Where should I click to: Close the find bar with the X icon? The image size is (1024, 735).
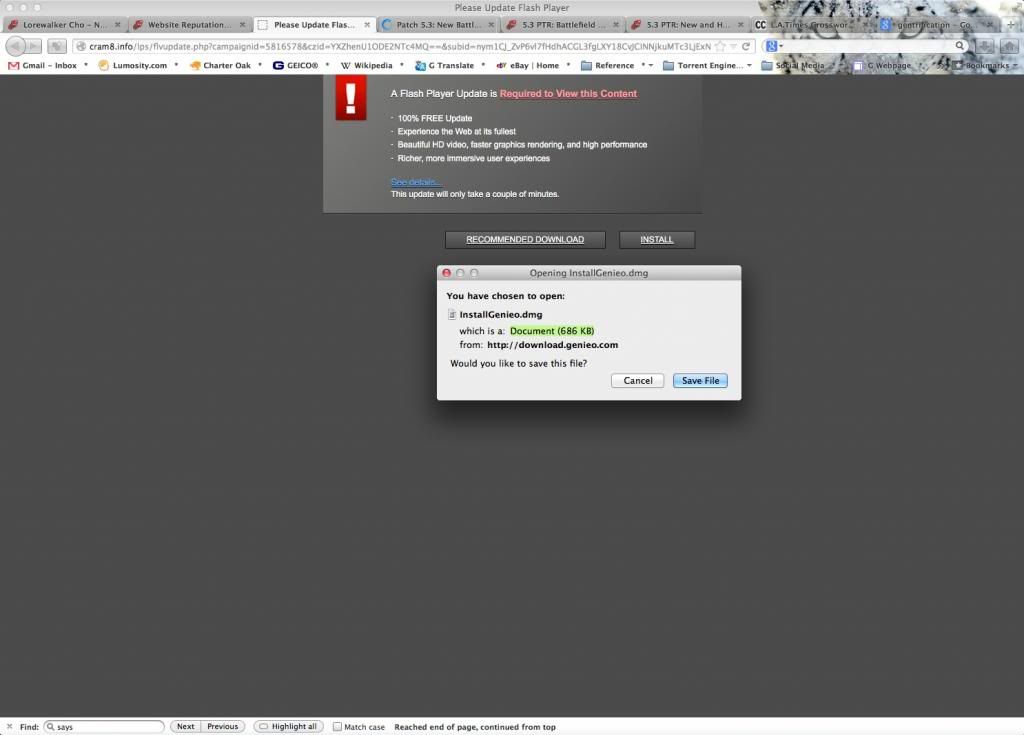point(10,727)
